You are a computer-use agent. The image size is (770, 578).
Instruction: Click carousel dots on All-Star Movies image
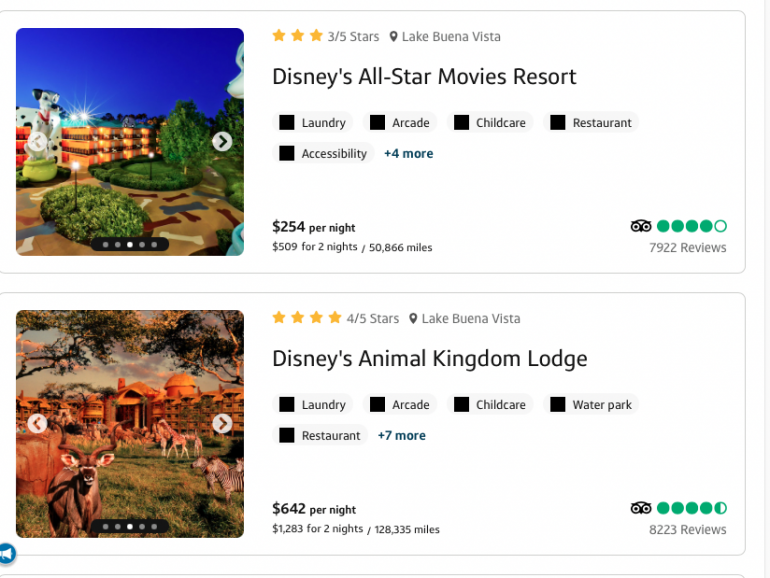(130, 244)
